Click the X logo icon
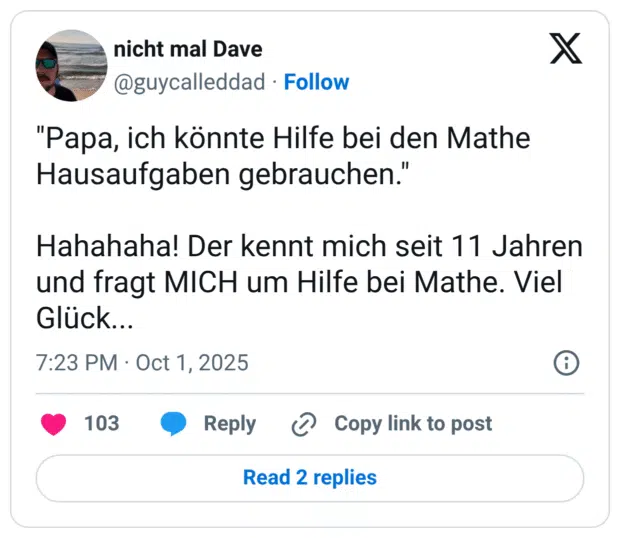Image resolution: width=620 pixels, height=538 pixels. 566,49
